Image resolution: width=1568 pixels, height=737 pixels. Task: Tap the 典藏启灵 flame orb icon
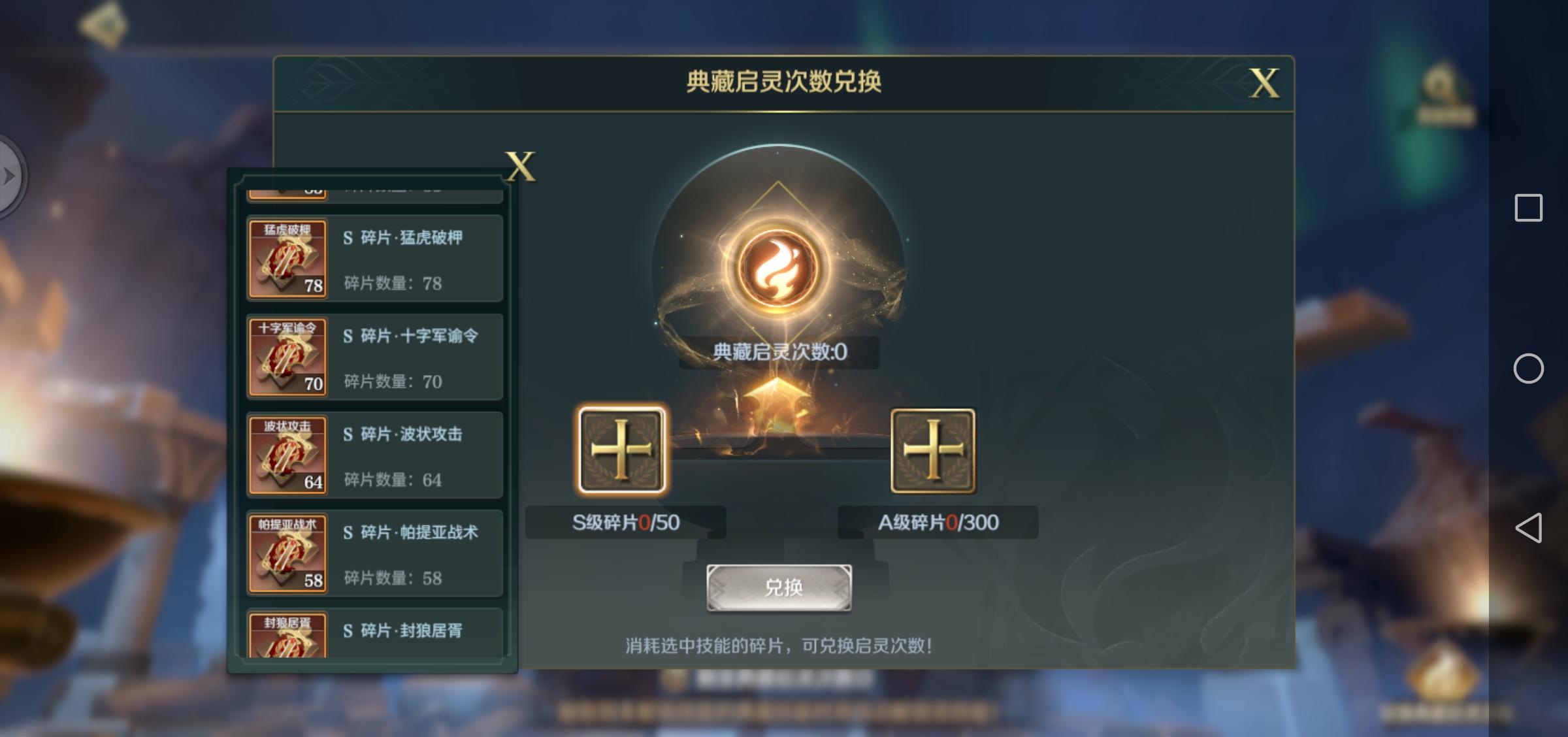[x=777, y=269]
